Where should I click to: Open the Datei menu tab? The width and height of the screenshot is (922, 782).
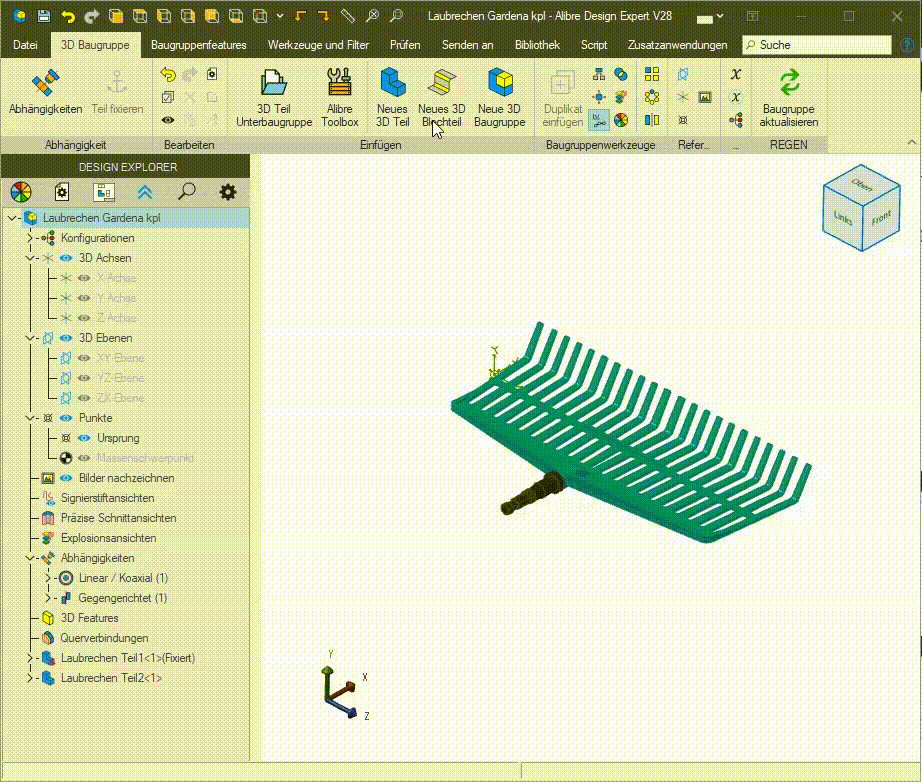[x=25, y=45]
